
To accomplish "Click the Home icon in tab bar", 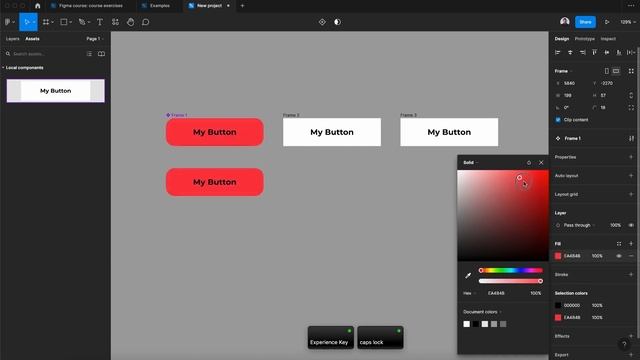I will [x=38, y=6].
